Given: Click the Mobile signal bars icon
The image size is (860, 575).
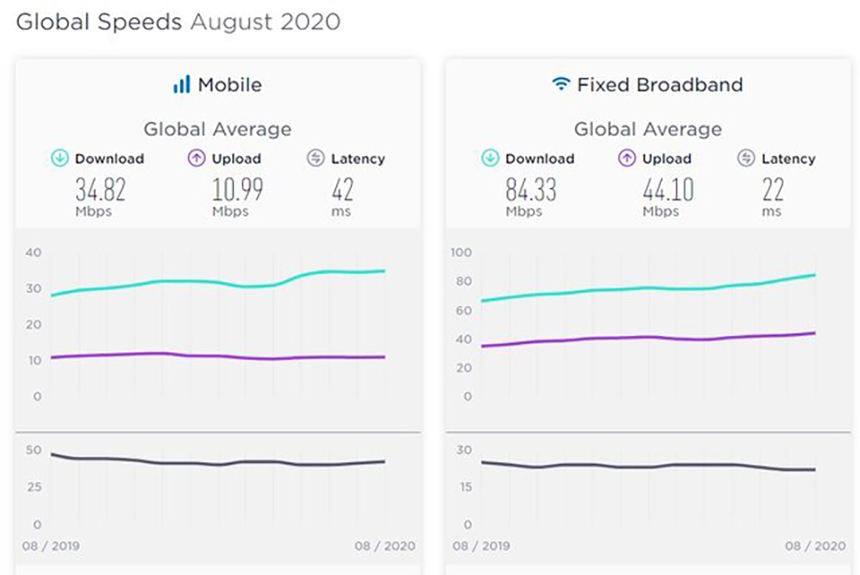Looking at the screenshot, I should point(181,85).
